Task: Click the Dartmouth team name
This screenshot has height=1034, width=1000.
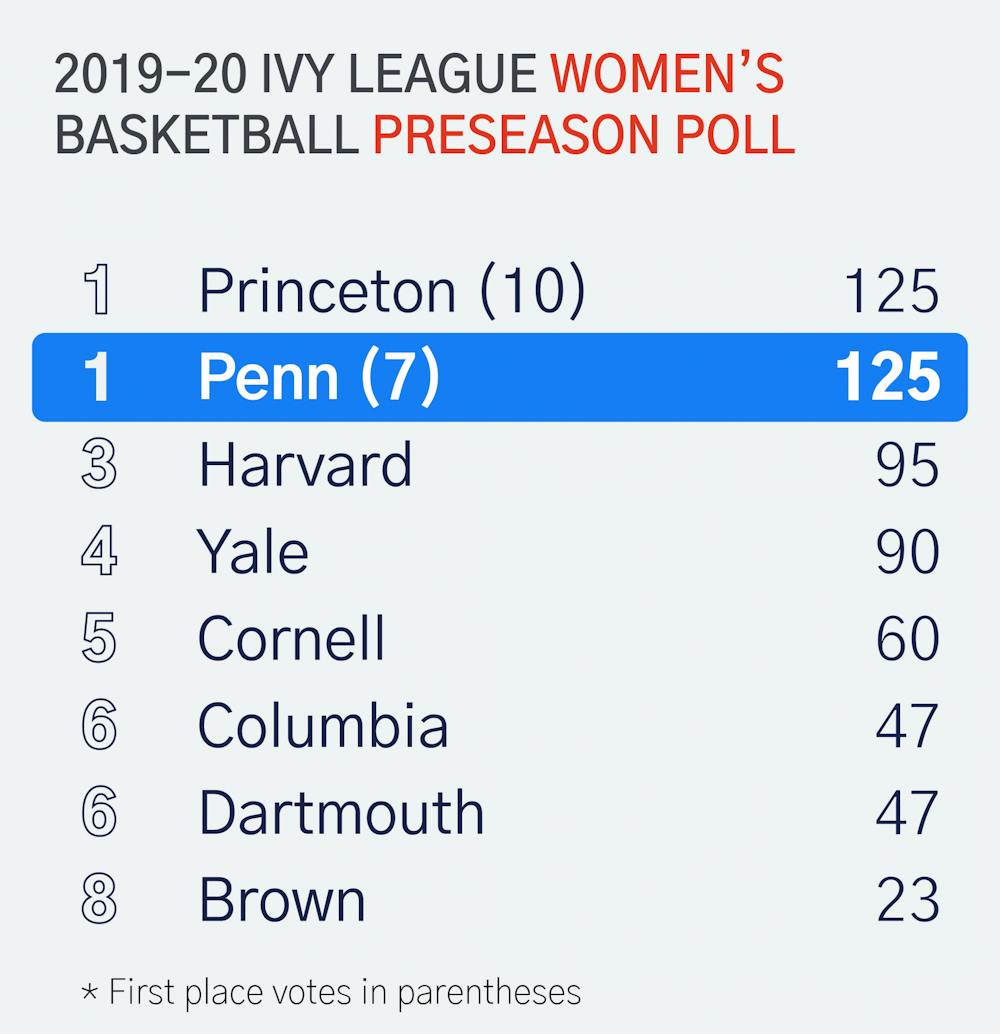Action: (x=340, y=812)
